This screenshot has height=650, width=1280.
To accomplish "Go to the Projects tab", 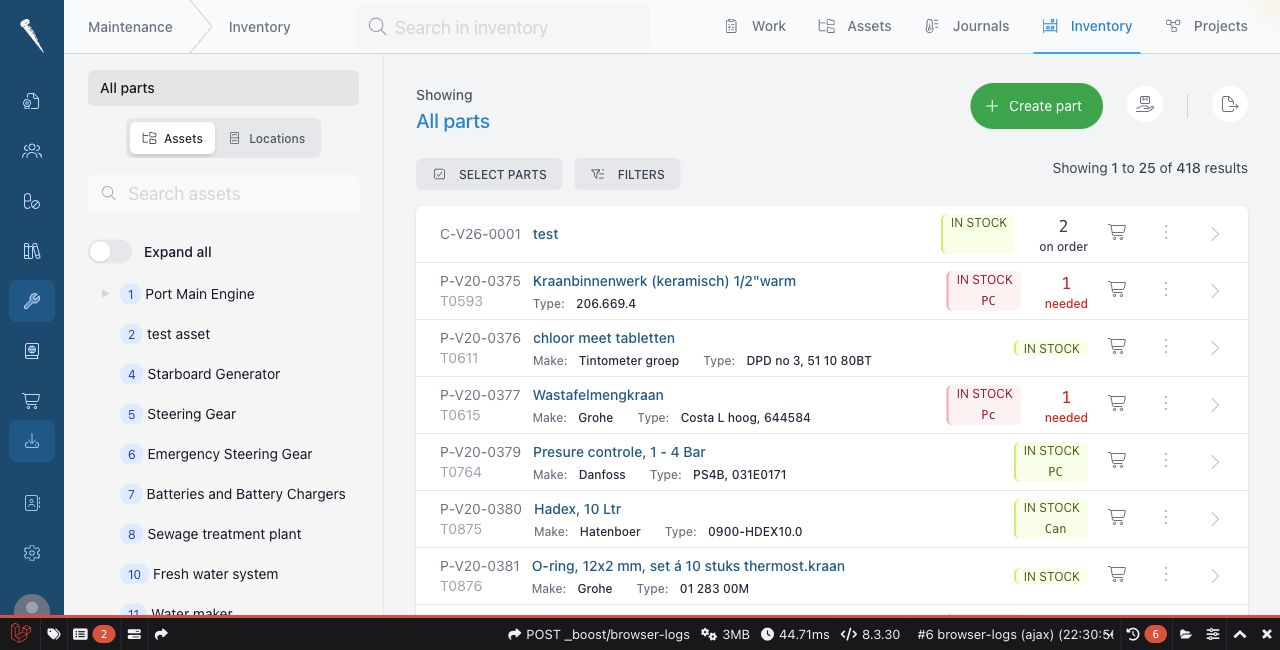I will (x=1206, y=26).
